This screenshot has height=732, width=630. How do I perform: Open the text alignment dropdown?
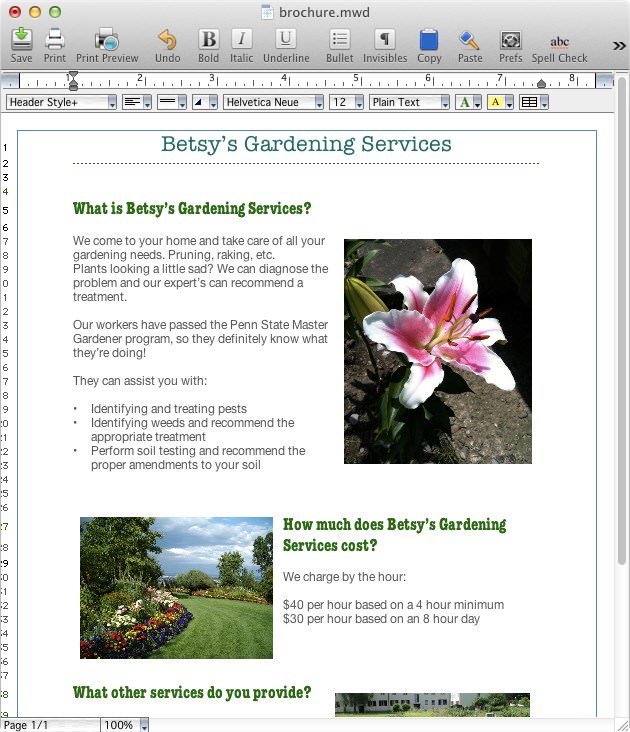137,102
